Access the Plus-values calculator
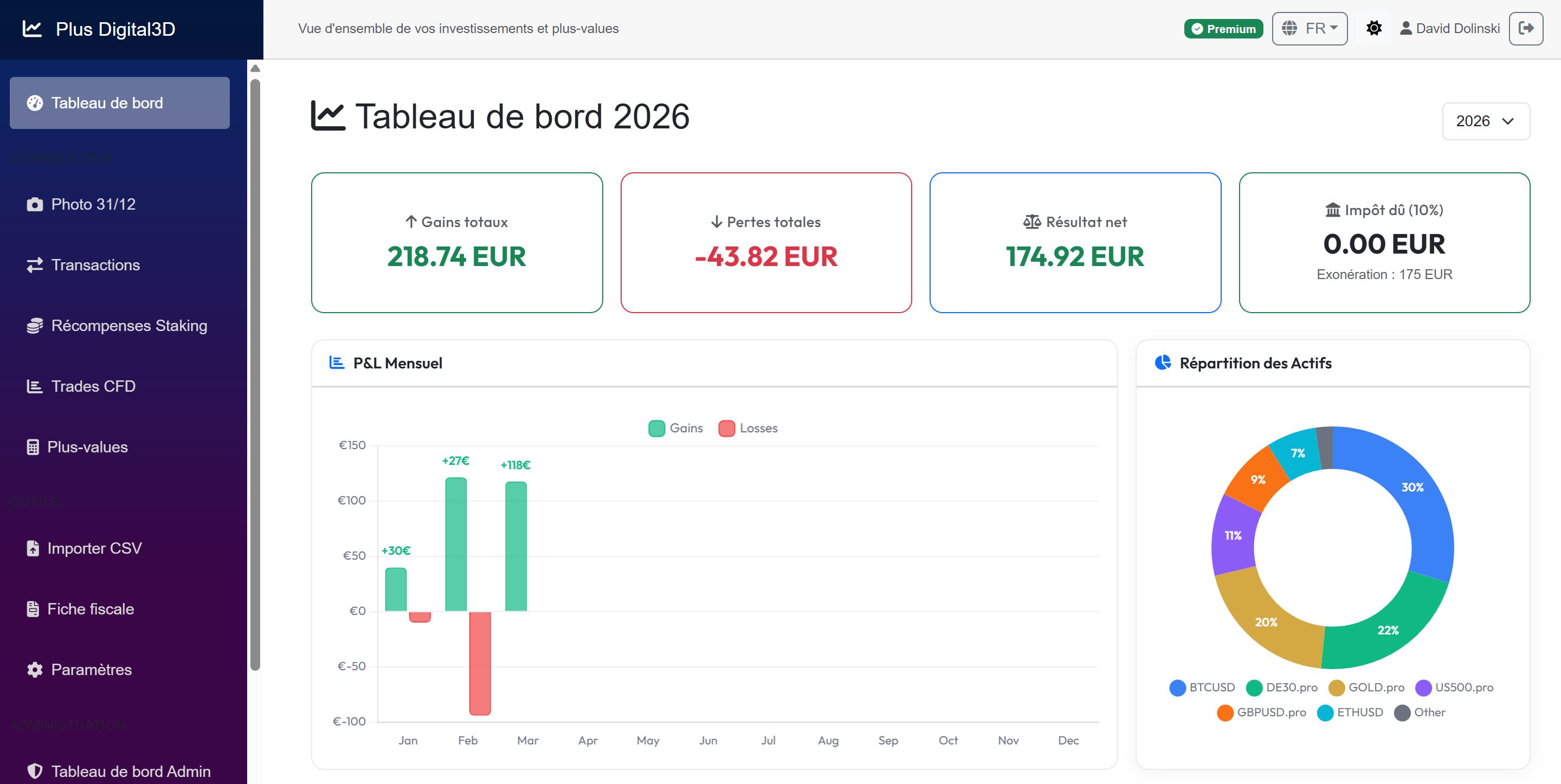 click(x=88, y=447)
